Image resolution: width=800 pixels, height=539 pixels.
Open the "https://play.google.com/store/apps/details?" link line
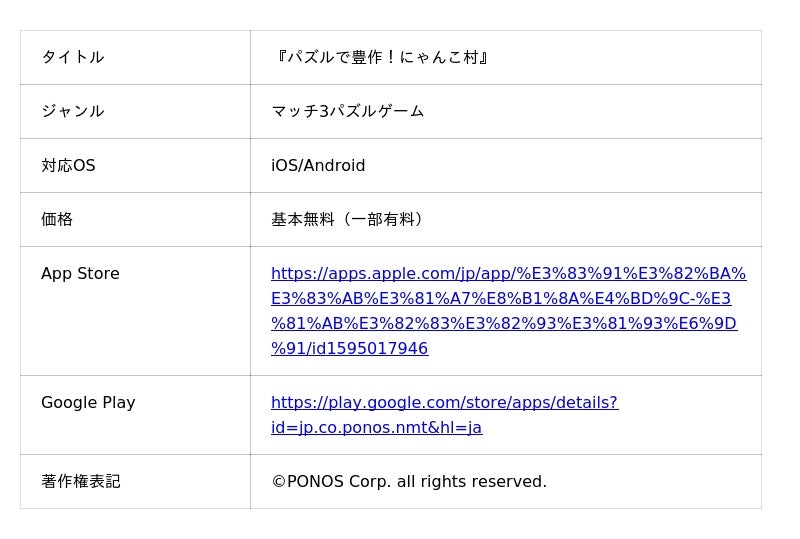pos(444,402)
